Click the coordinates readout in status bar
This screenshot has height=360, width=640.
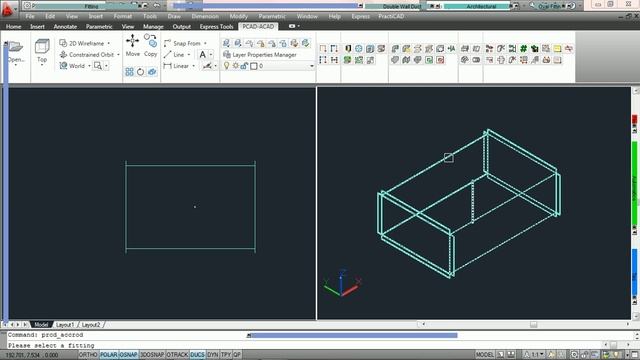tap(32, 355)
